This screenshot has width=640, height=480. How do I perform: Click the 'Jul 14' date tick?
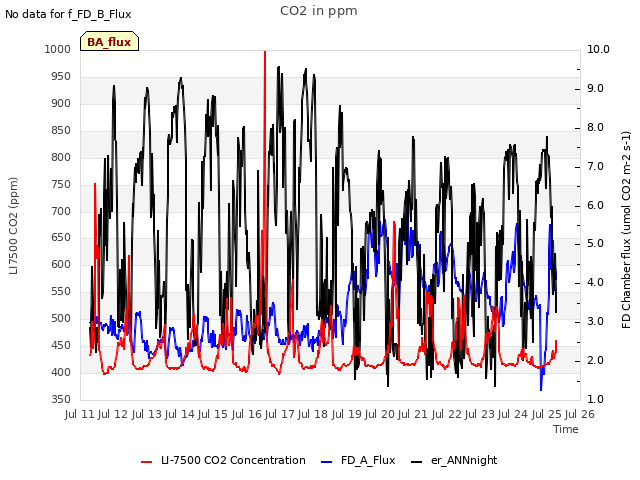[x=180, y=414]
